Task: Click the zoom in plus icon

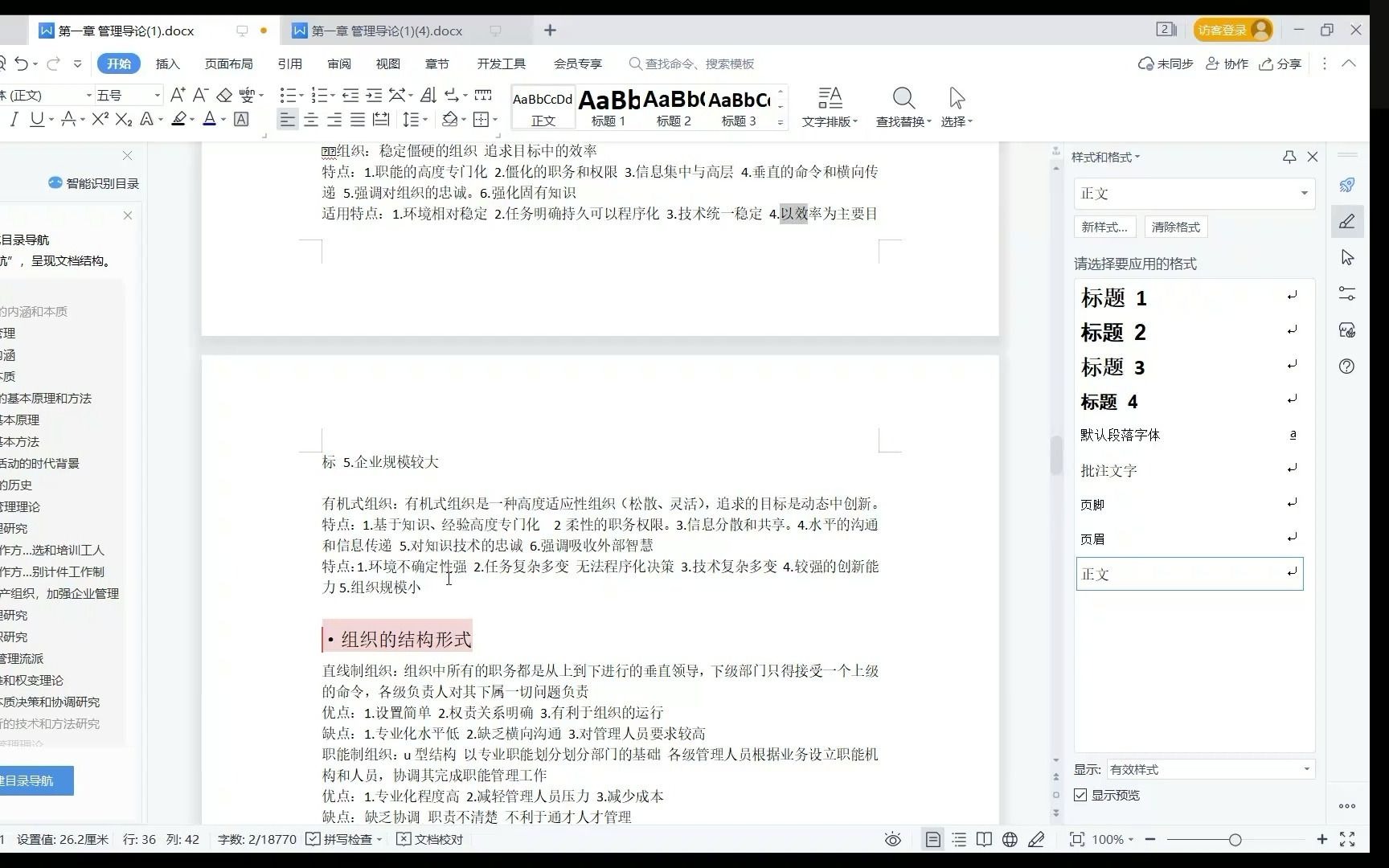Action: (x=1322, y=839)
